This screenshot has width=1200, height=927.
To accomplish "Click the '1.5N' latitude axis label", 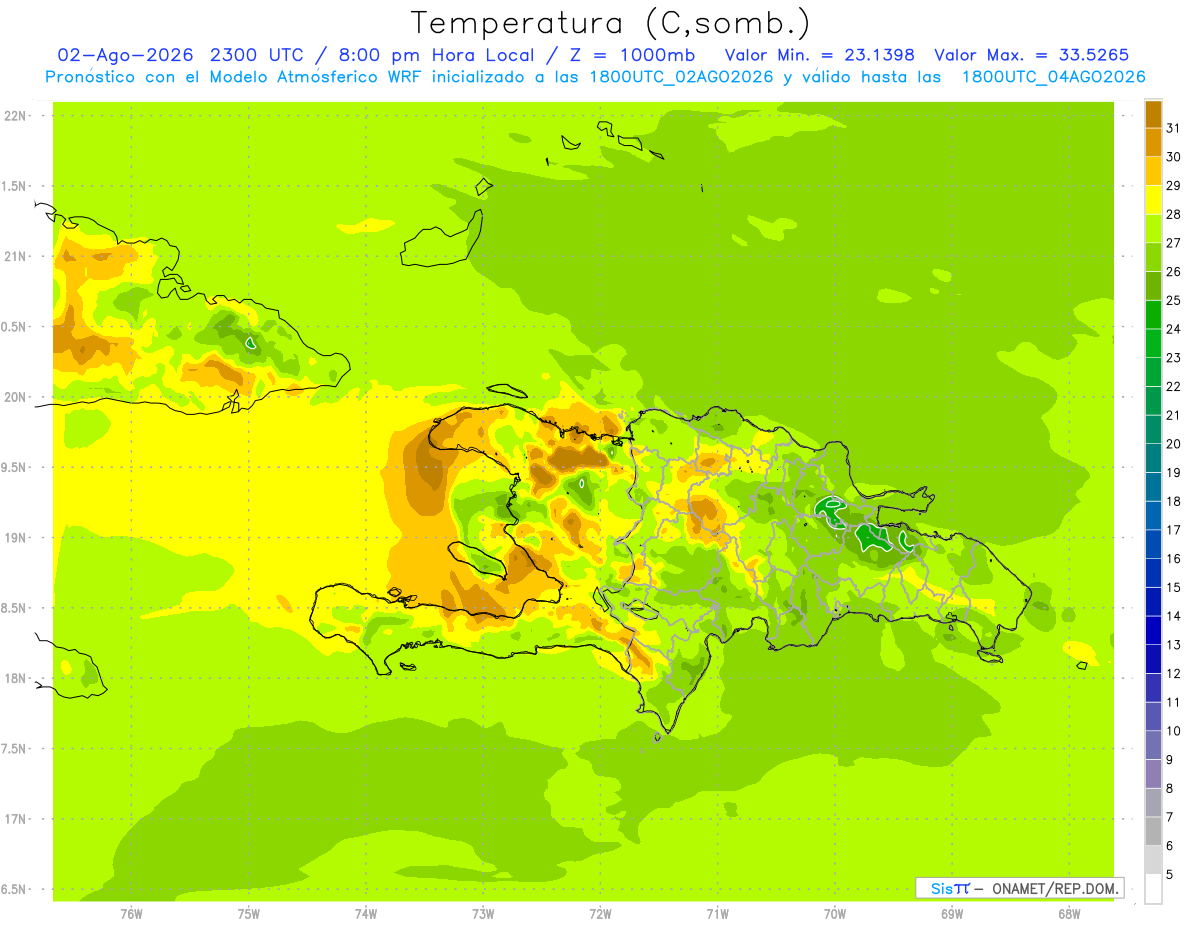I will (x=15, y=186).
